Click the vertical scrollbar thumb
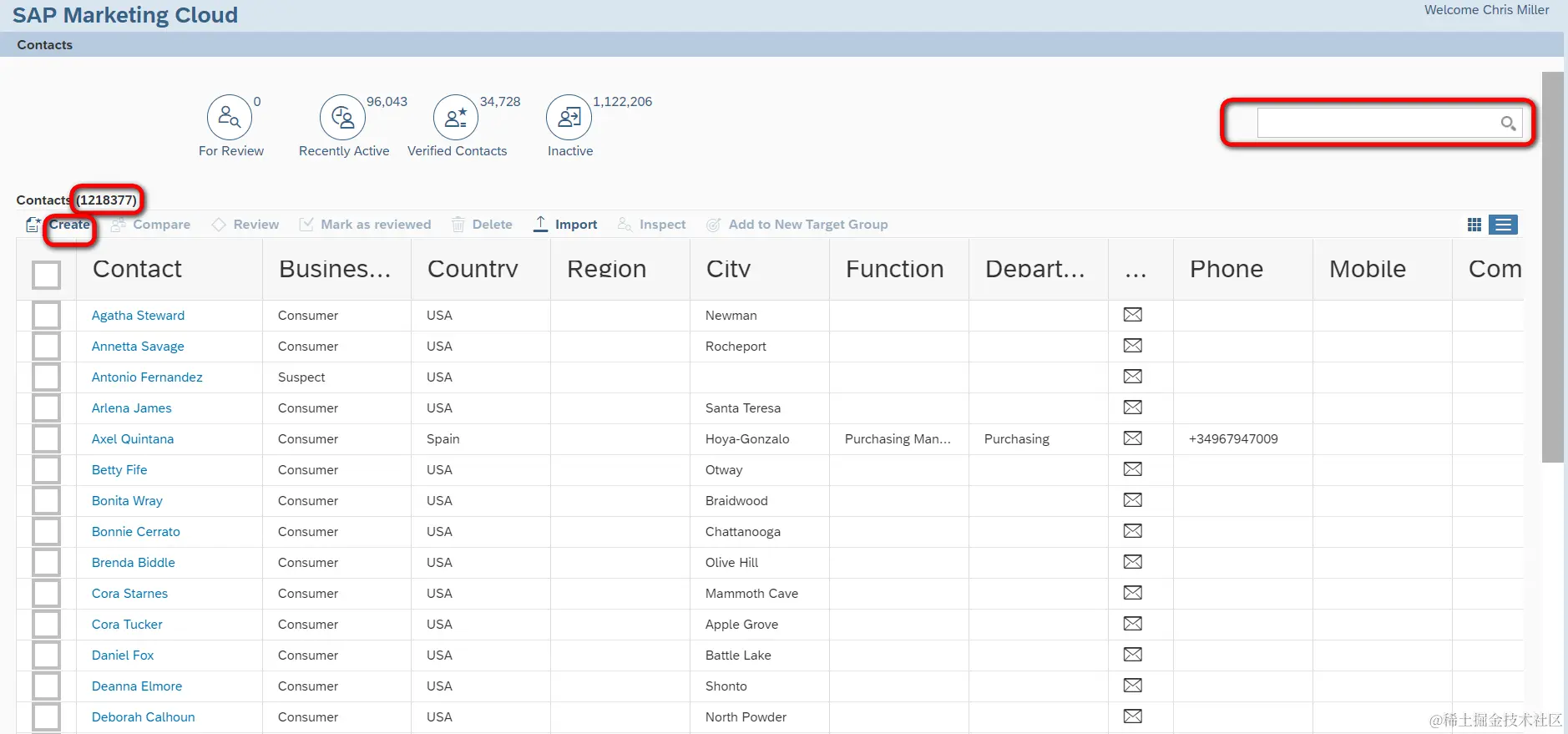 pos(1552,267)
